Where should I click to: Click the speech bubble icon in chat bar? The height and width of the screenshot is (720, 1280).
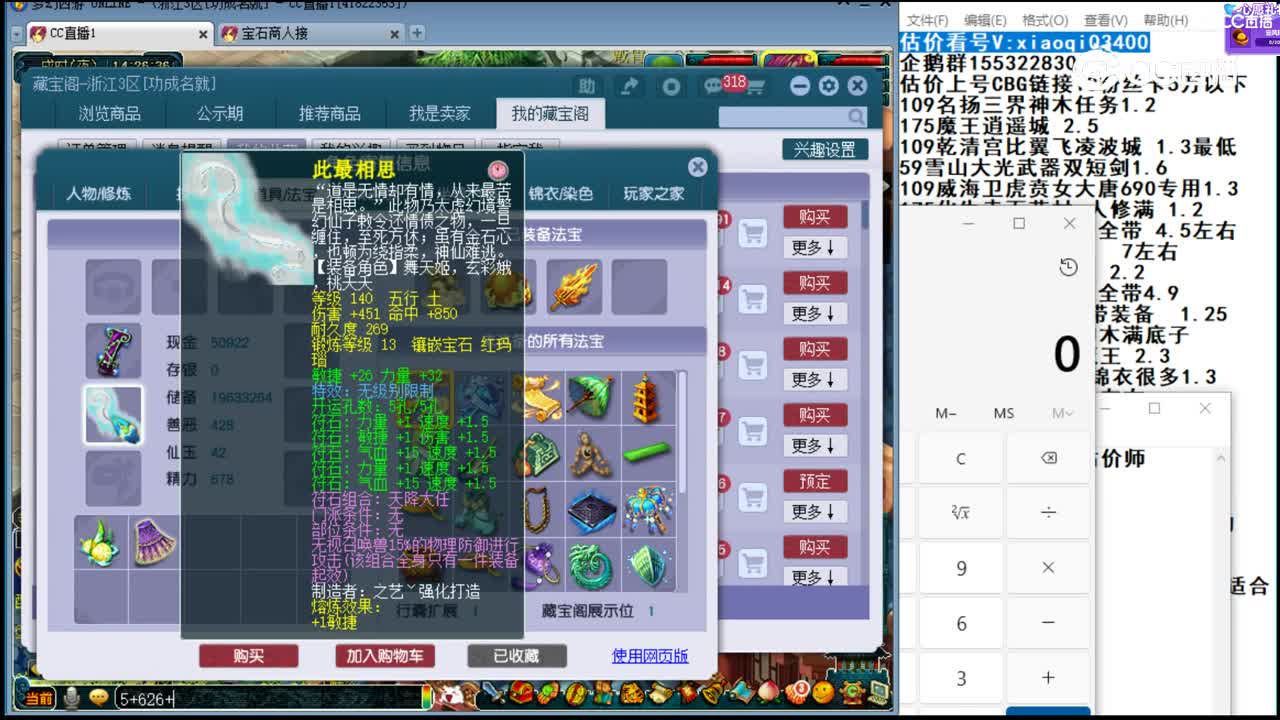pyautogui.click(x=98, y=698)
